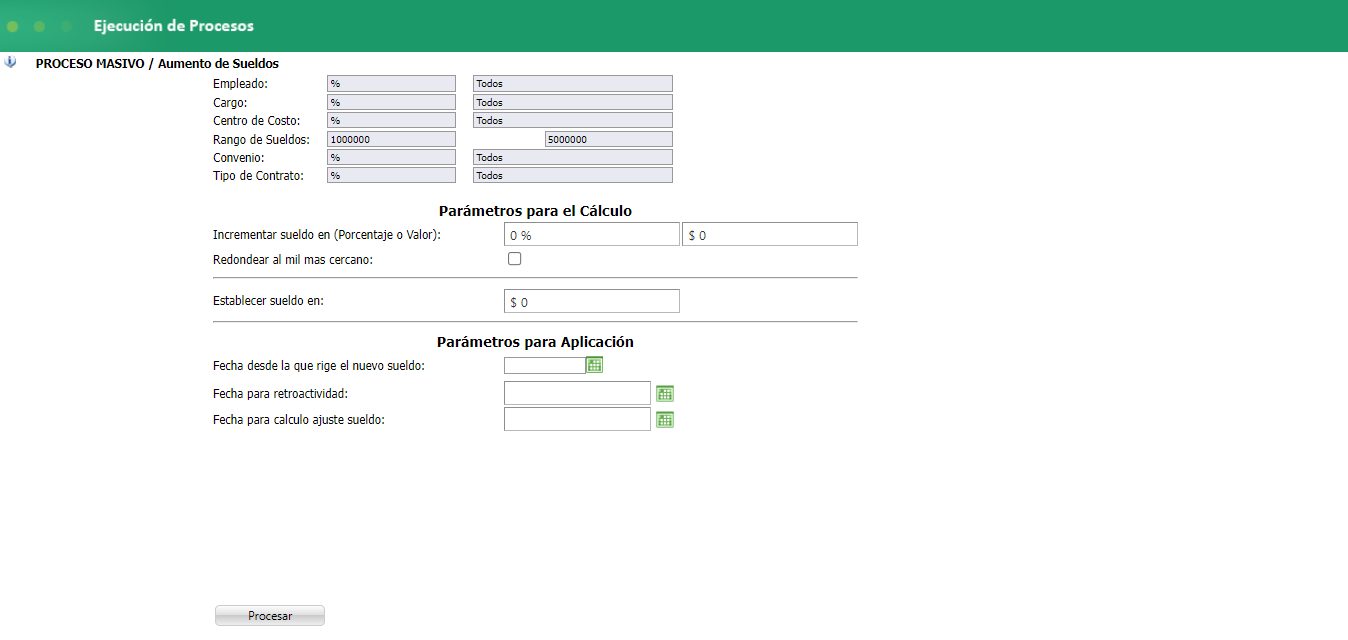1348x640 pixels.
Task: Focus the Cargo code field
Action: pos(391,102)
